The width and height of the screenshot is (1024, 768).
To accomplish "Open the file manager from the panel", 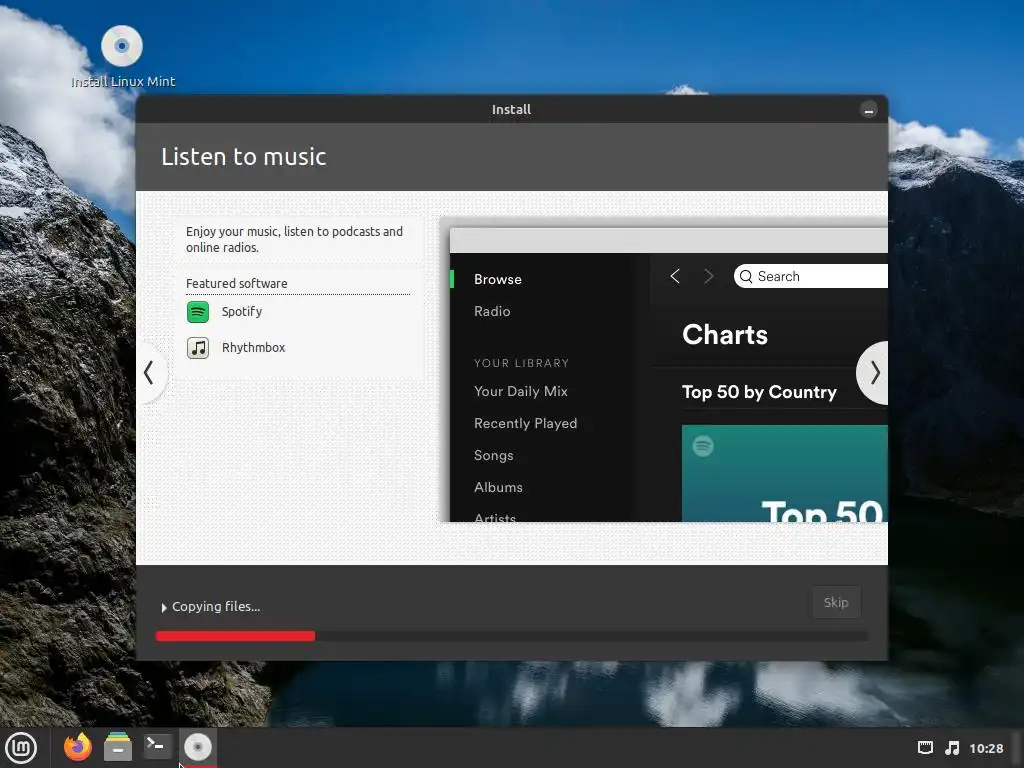I will pos(118,747).
